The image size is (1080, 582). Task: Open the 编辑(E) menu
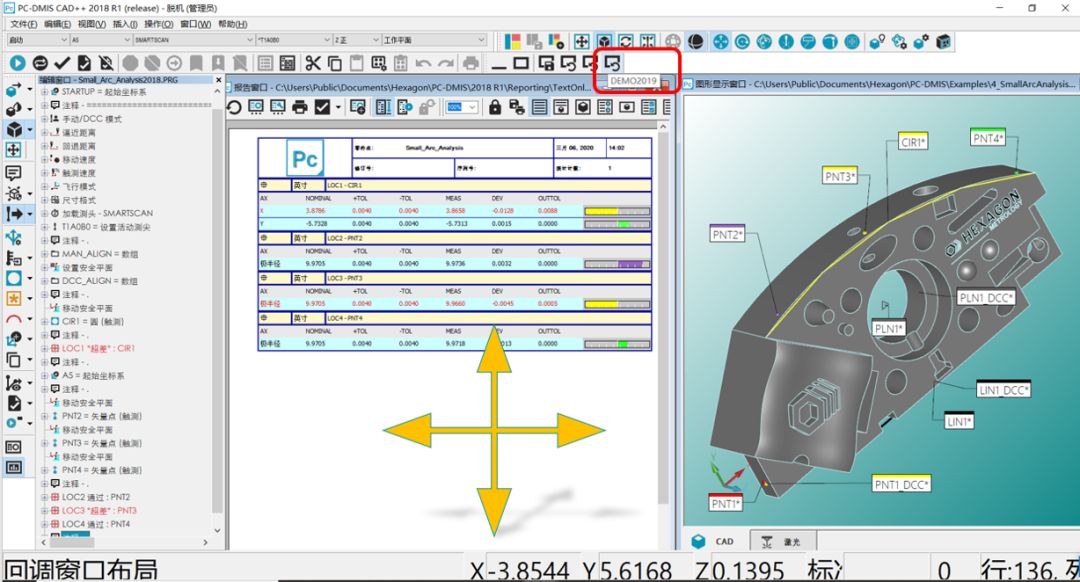point(57,24)
